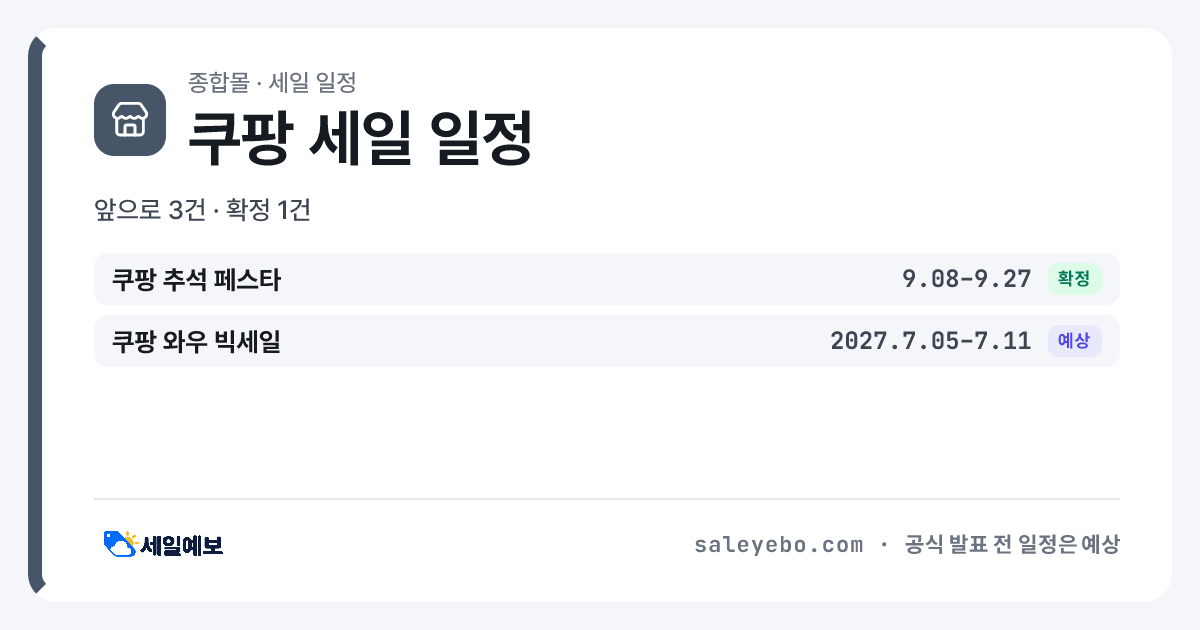
Task: Click empty card area below sale rows
Action: coord(607,432)
